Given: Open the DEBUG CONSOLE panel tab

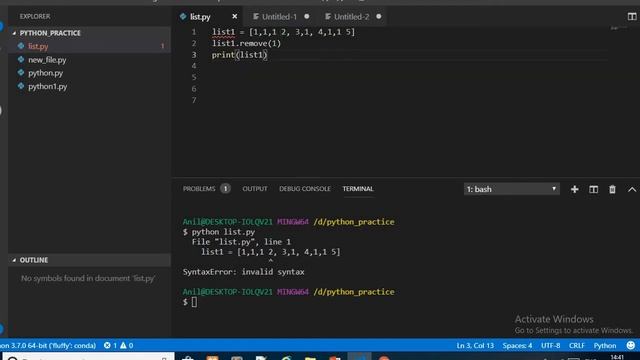Looking at the screenshot, I should coord(305,189).
